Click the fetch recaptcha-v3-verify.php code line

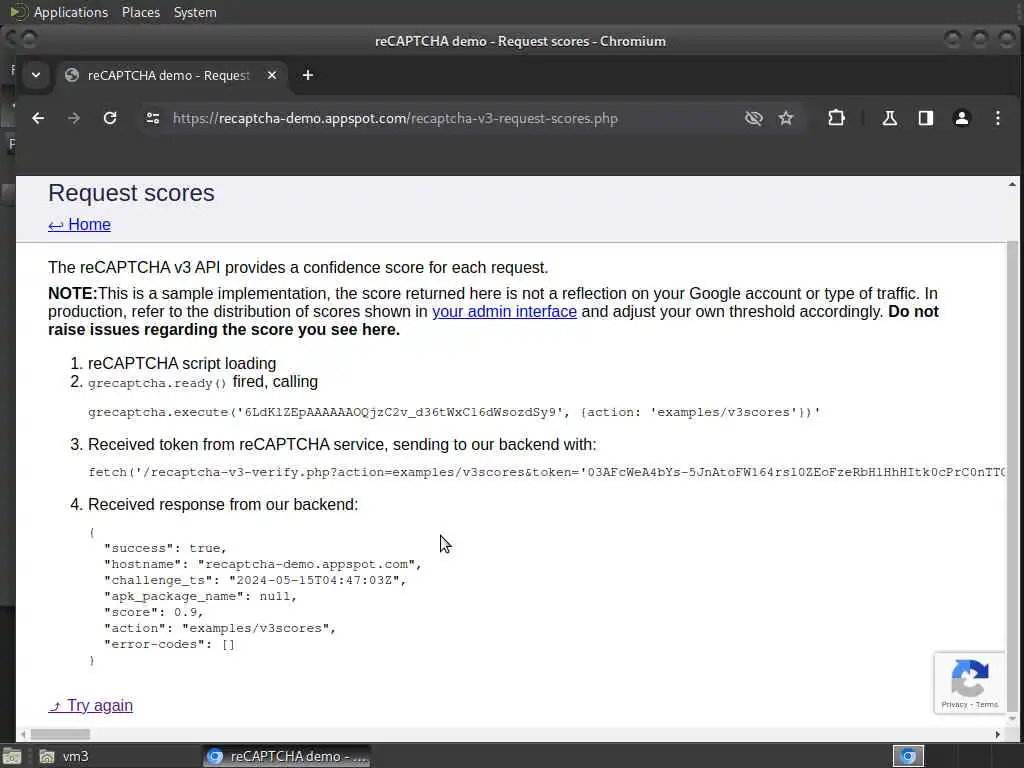tap(547, 472)
